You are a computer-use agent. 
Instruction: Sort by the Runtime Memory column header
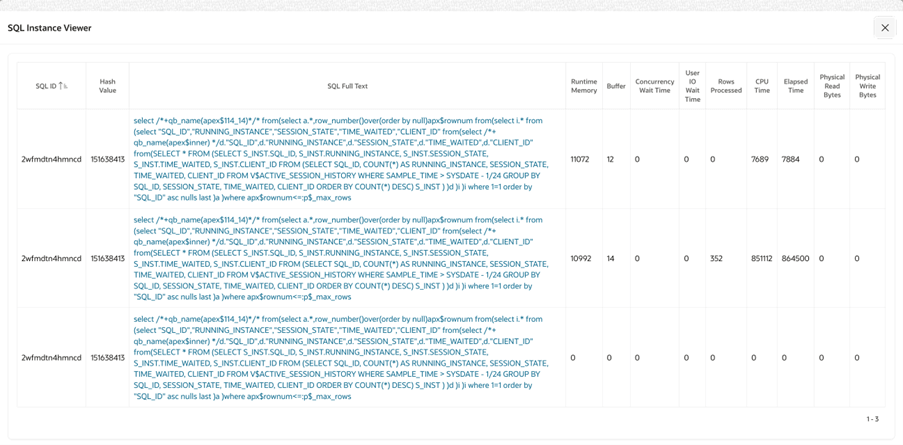coord(583,86)
